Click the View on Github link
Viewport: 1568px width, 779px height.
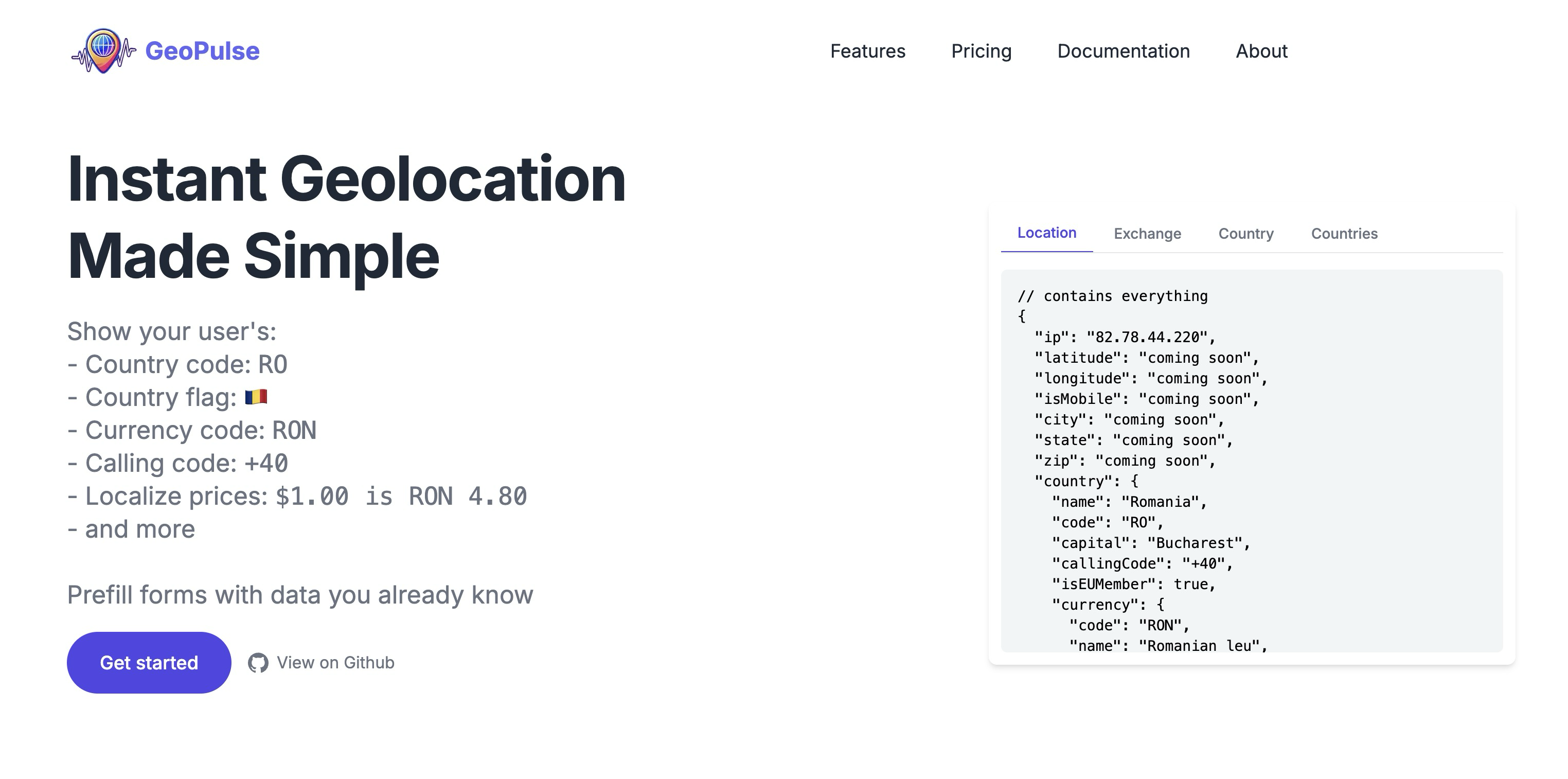tap(322, 661)
